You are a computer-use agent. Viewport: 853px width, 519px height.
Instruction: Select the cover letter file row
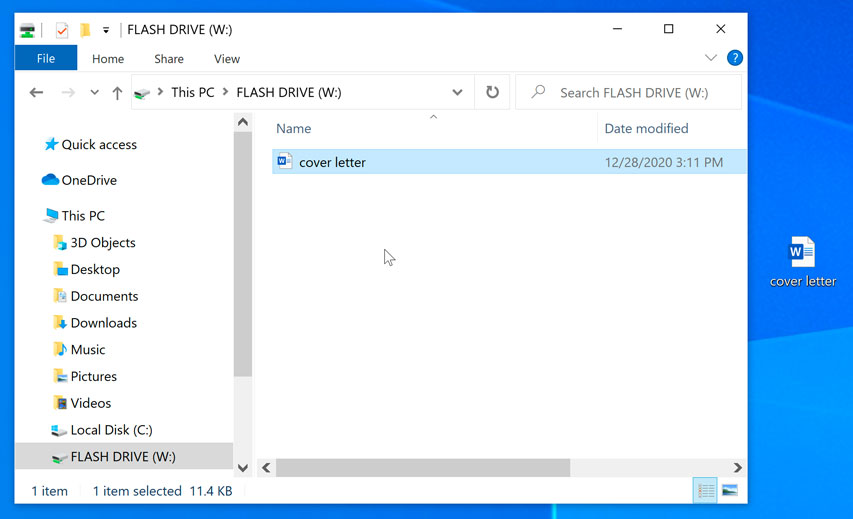[x=509, y=162]
